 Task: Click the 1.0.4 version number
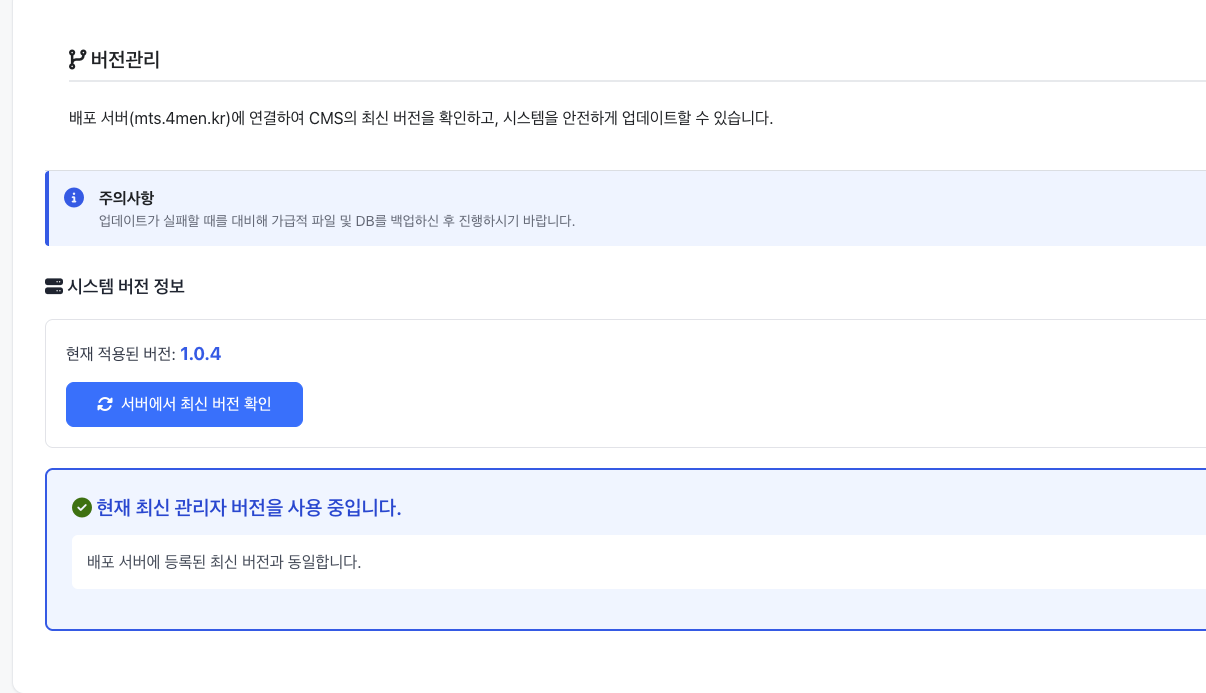pyautogui.click(x=200, y=354)
